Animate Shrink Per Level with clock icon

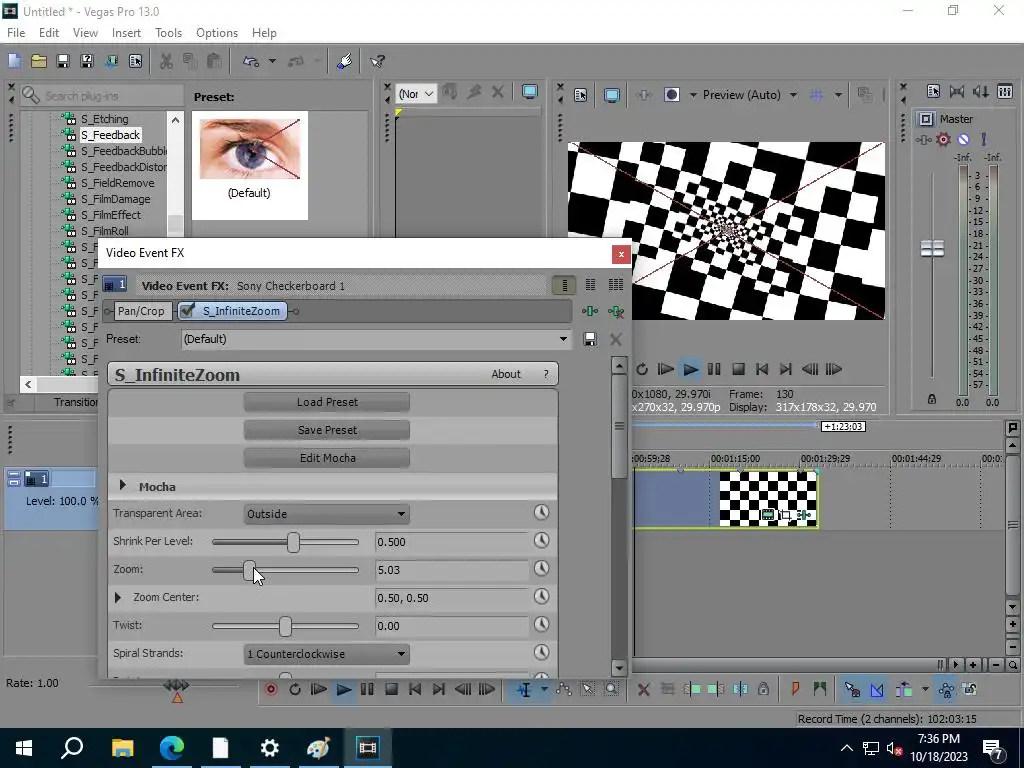pos(541,541)
